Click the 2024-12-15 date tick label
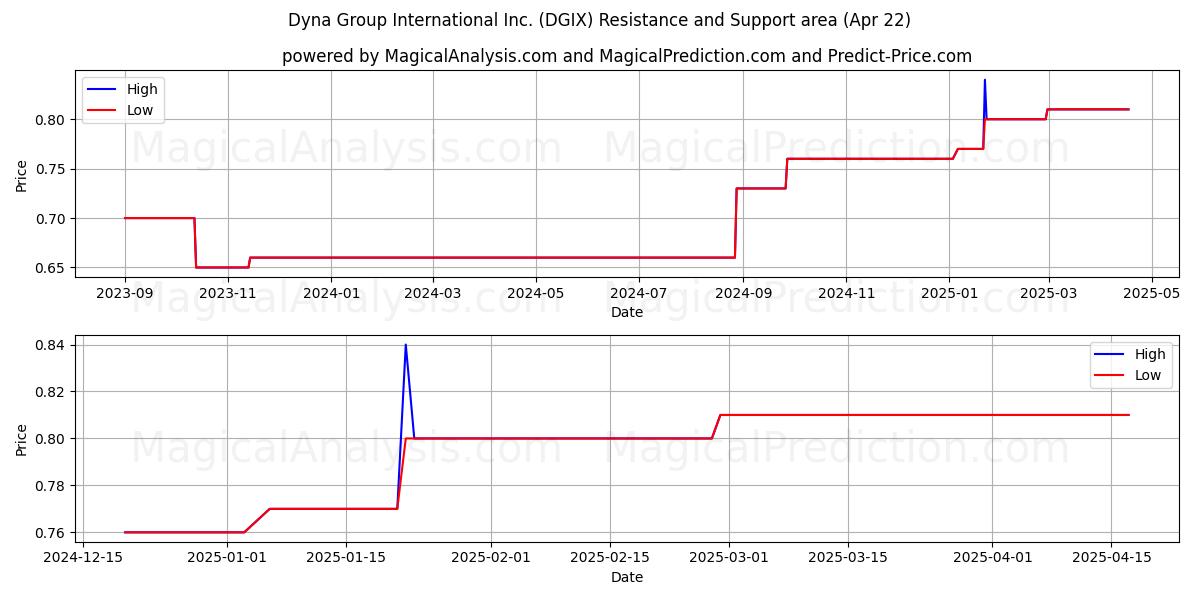This screenshot has height=600, width=1200. (x=83, y=558)
